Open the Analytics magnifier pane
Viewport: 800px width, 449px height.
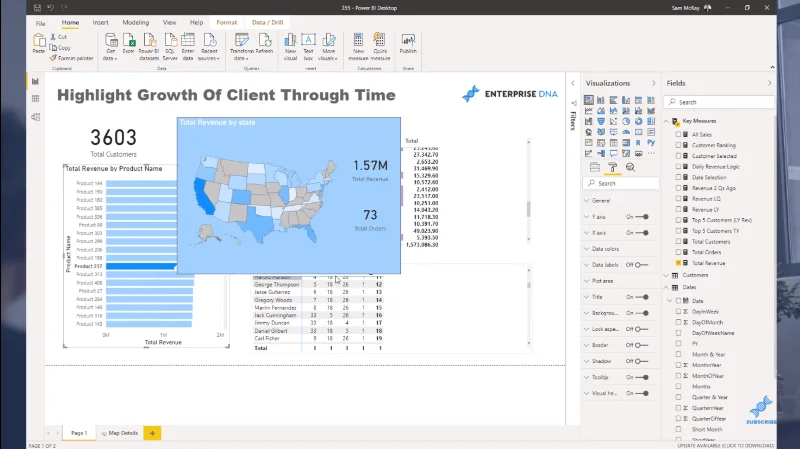pyautogui.click(x=630, y=167)
